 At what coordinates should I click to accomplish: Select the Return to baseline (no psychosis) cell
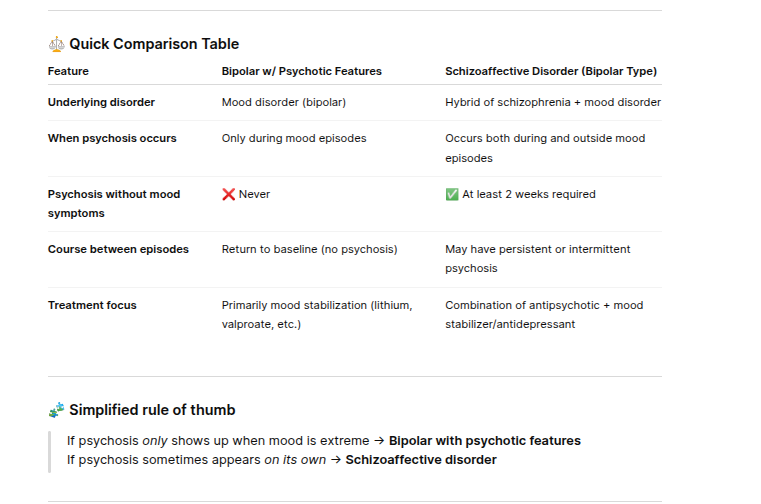pos(309,249)
